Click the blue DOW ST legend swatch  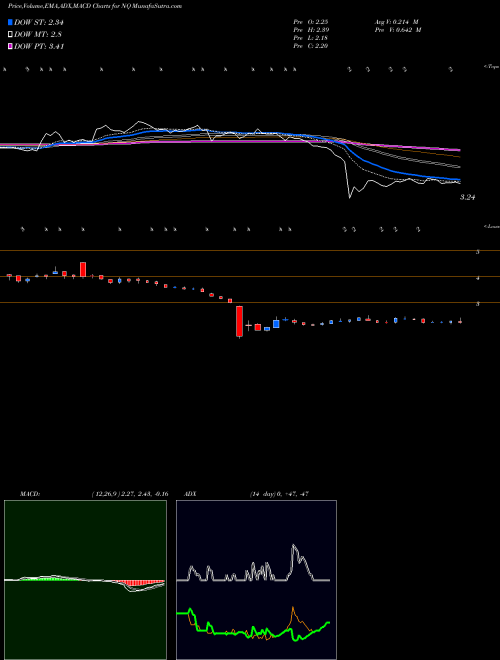tap(11, 22)
